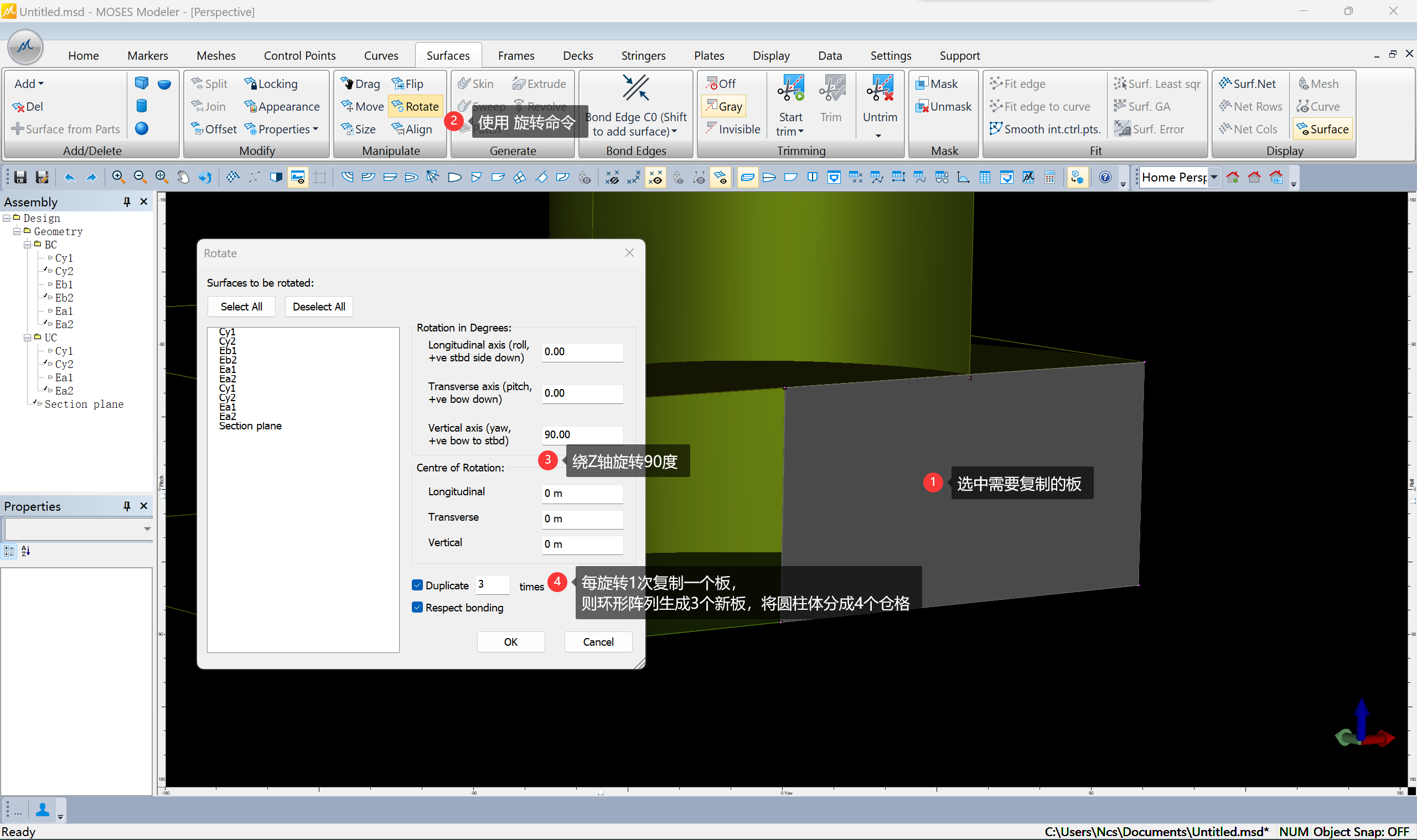Activate the Pan hand tool
The height and width of the screenshot is (840, 1417).
point(183,178)
